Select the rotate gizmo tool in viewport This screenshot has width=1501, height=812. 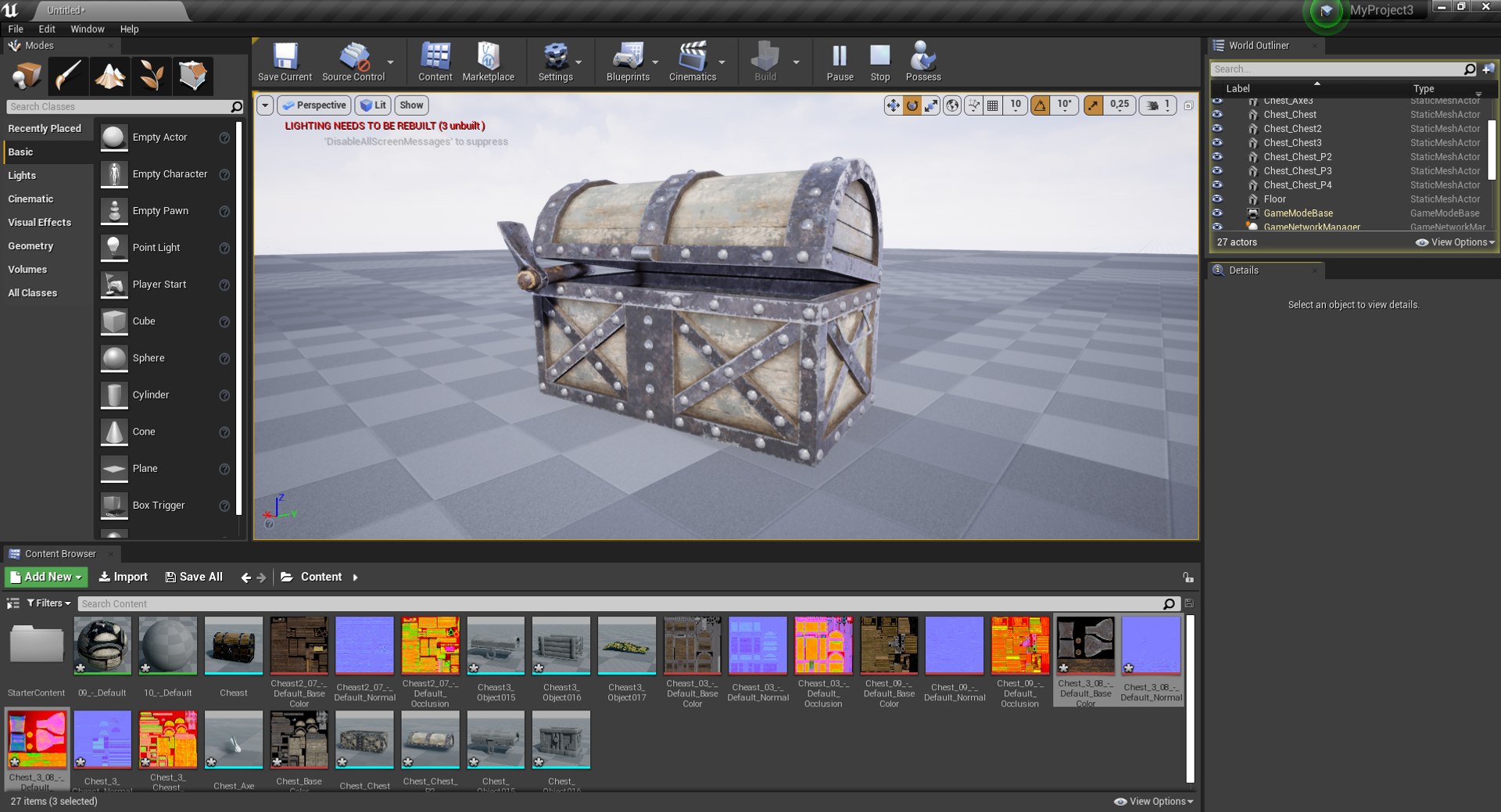click(x=912, y=105)
